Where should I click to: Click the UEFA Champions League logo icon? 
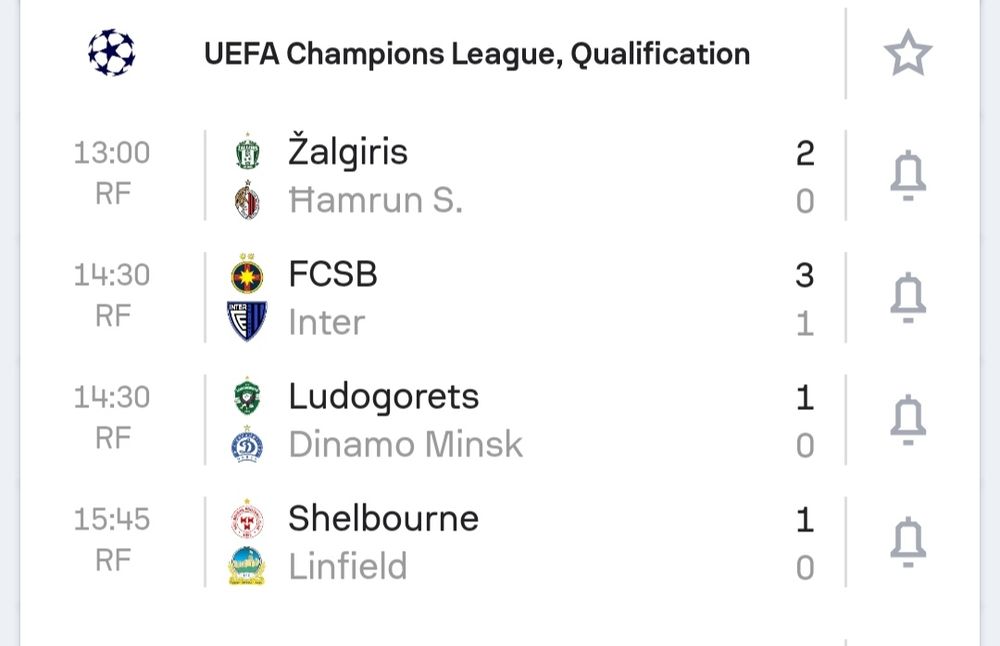click(111, 53)
